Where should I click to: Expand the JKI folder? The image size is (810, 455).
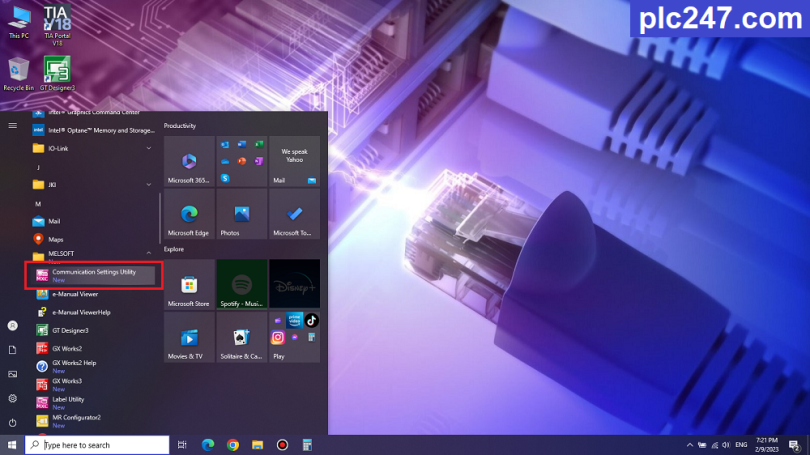pyautogui.click(x=149, y=184)
